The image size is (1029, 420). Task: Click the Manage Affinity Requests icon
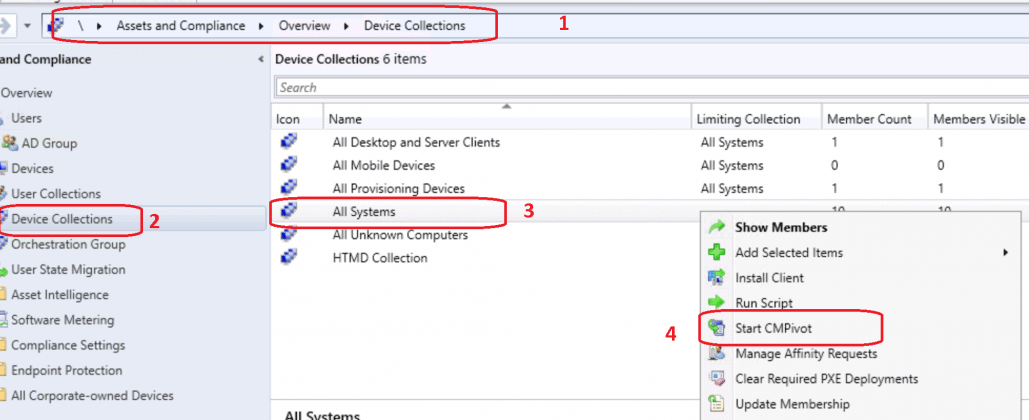coord(716,354)
